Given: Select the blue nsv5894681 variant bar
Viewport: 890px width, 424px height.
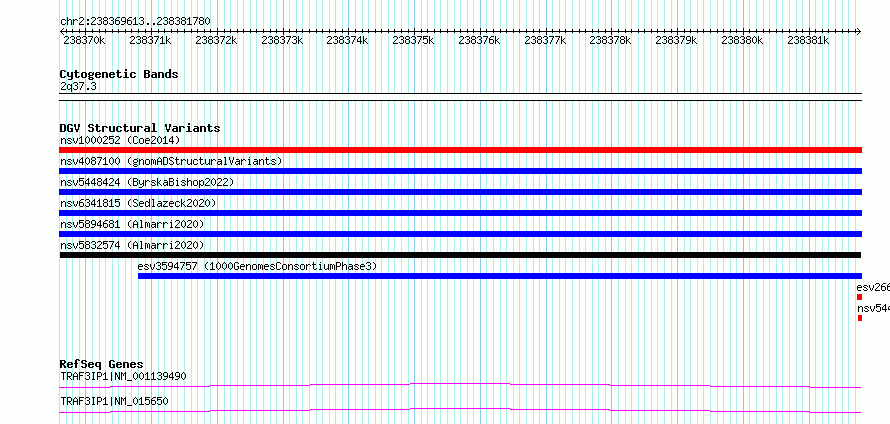Looking at the screenshot, I should (460, 234).
